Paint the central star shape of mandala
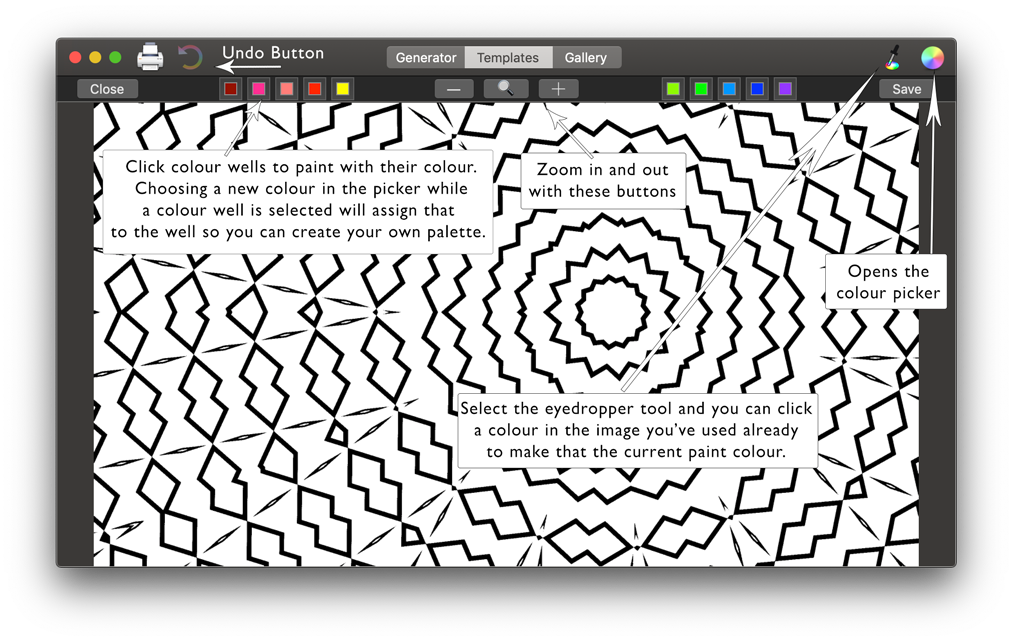 point(612,312)
